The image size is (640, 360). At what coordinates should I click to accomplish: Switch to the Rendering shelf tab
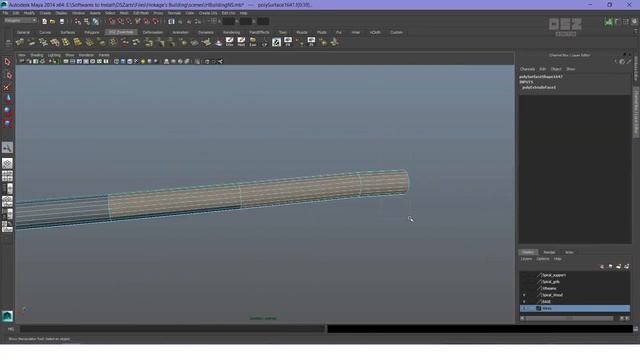[x=231, y=32]
